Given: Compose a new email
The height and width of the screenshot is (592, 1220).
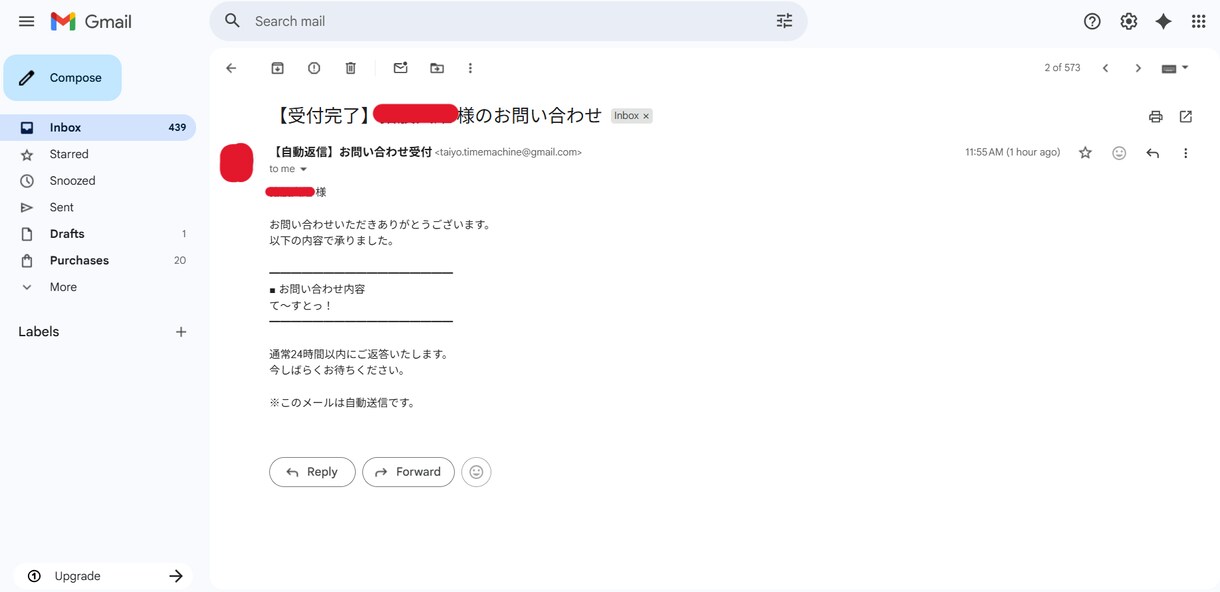Looking at the screenshot, I should [62, 78].
